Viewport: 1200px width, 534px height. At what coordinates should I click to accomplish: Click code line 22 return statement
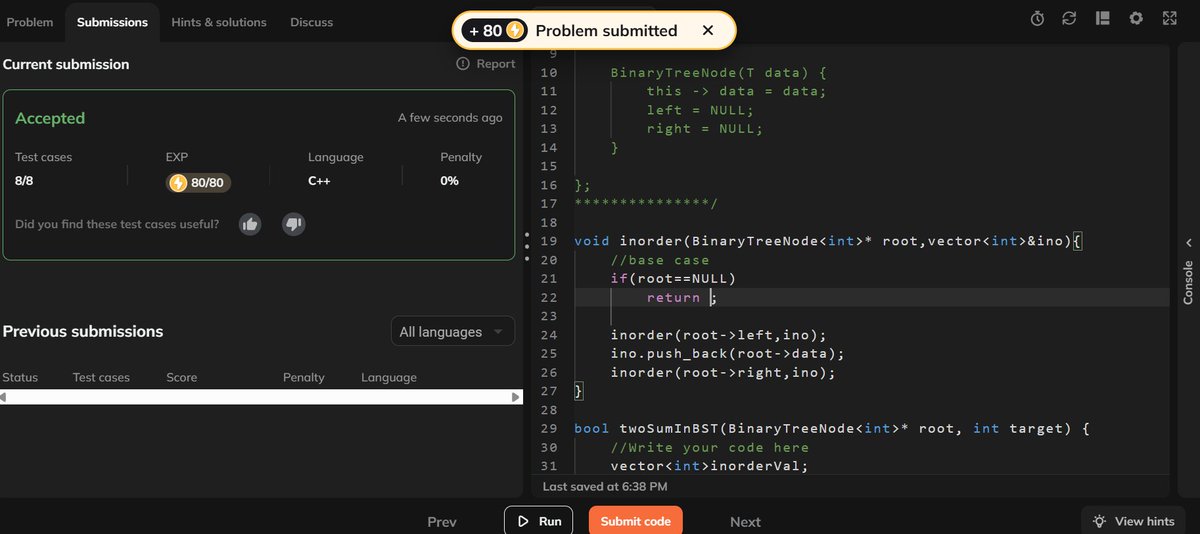click(682, 297)
